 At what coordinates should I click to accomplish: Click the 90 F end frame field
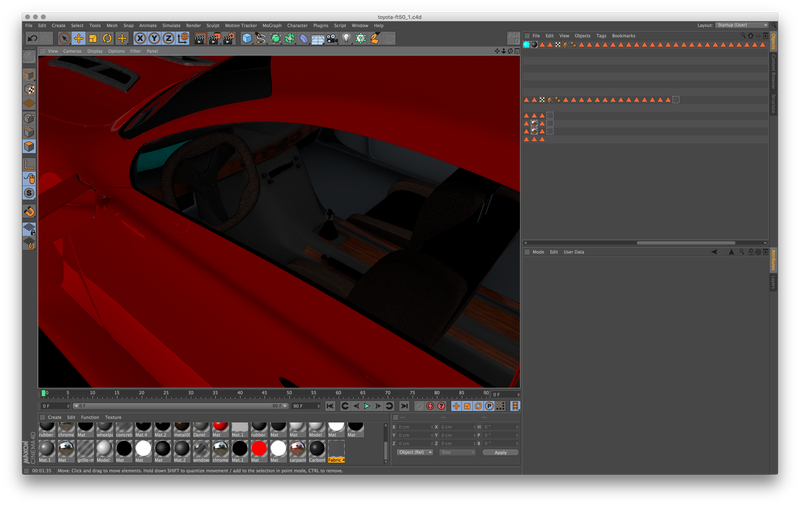305,406
